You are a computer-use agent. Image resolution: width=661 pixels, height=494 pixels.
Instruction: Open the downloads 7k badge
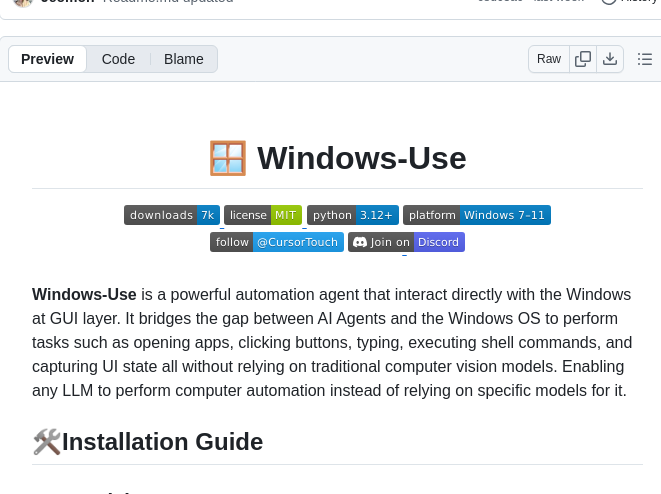point(172,215)
